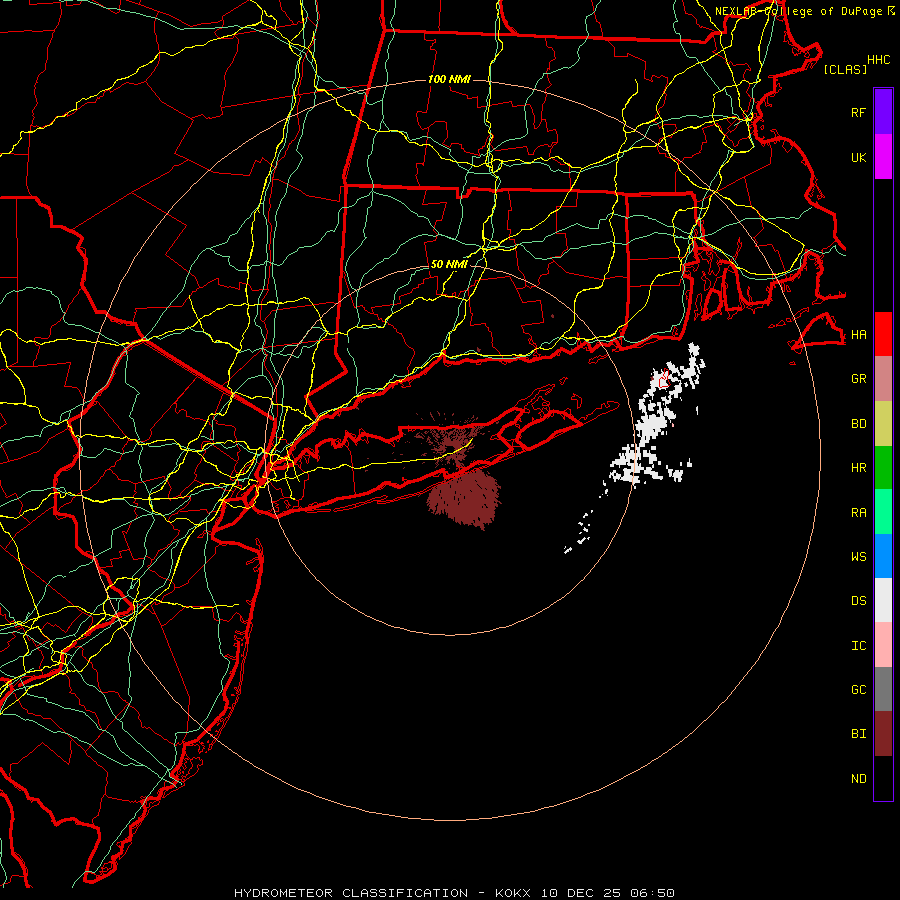Click the Hydrometeor Classification KOKX title caption
The height and width of the screenshot is (900, 900).
(454, 893)
